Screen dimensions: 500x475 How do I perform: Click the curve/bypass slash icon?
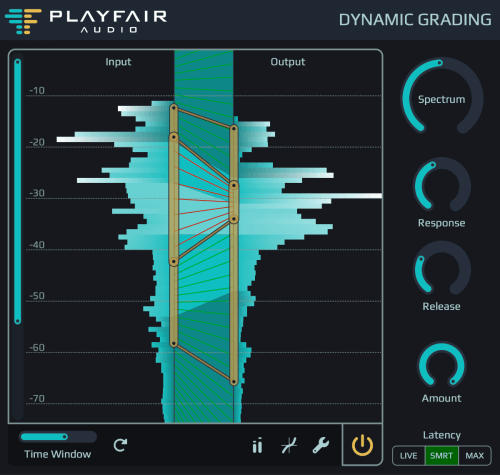289,446
